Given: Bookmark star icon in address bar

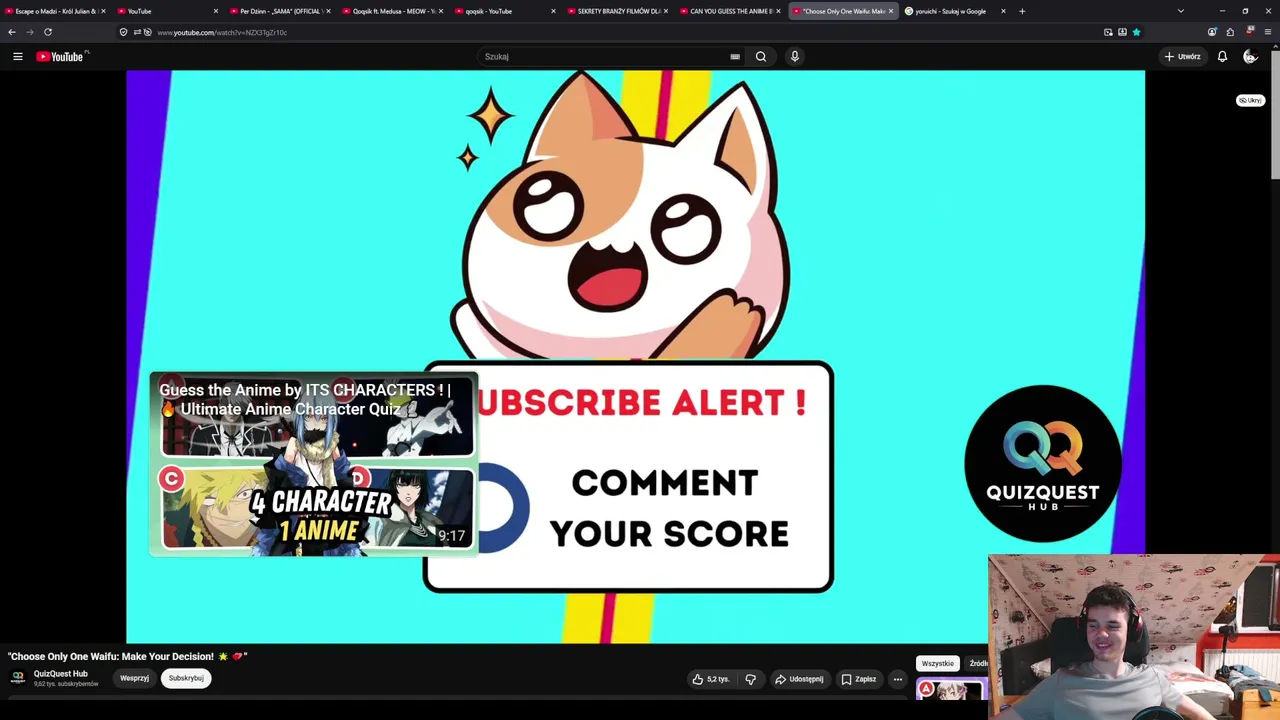Looking at the screenshot, I should (x=1136, y=32).
